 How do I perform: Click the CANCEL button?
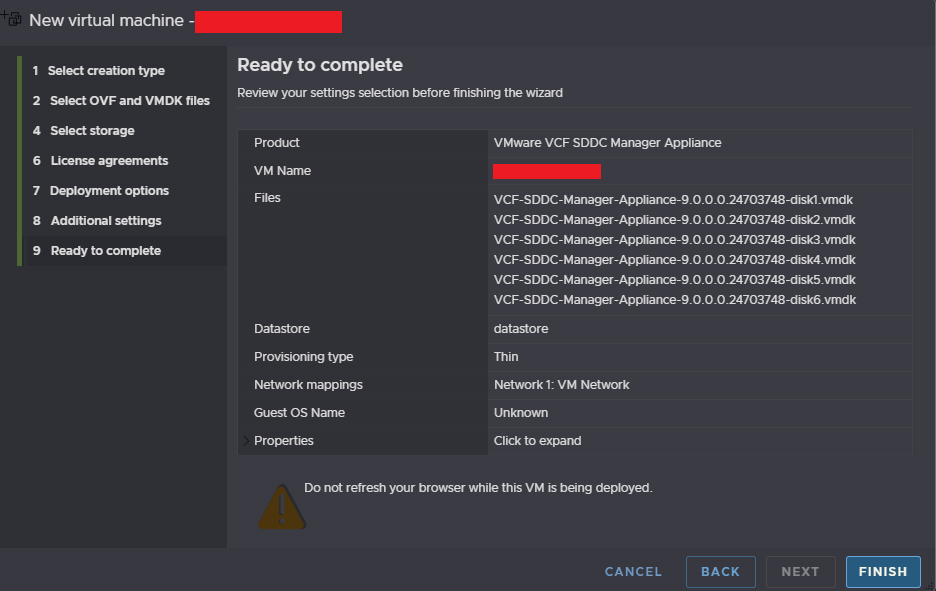point(633,572)
